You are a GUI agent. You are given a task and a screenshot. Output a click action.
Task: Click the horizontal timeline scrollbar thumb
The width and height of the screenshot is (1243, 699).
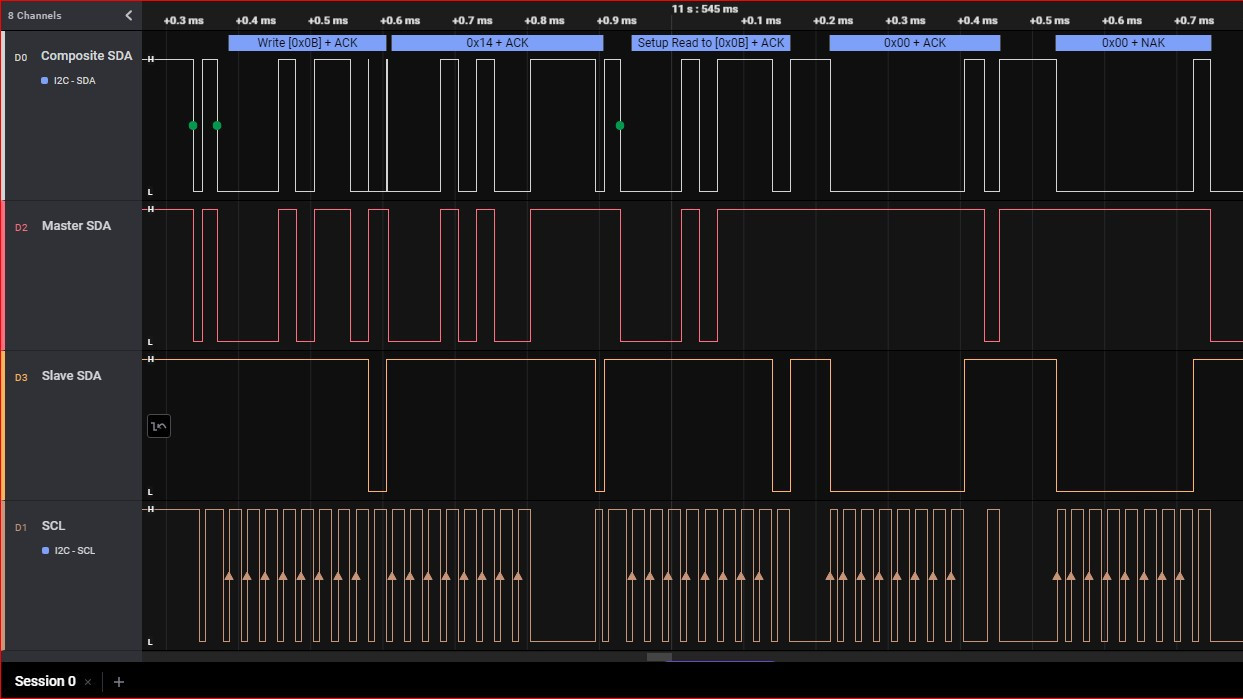659,657
